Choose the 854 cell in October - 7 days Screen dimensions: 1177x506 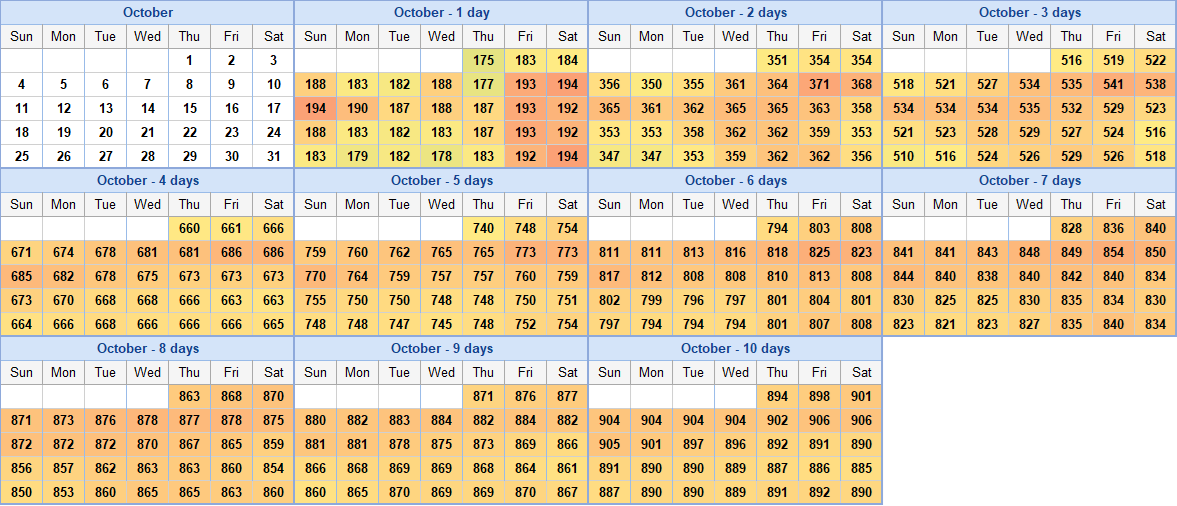[1113, 252]
